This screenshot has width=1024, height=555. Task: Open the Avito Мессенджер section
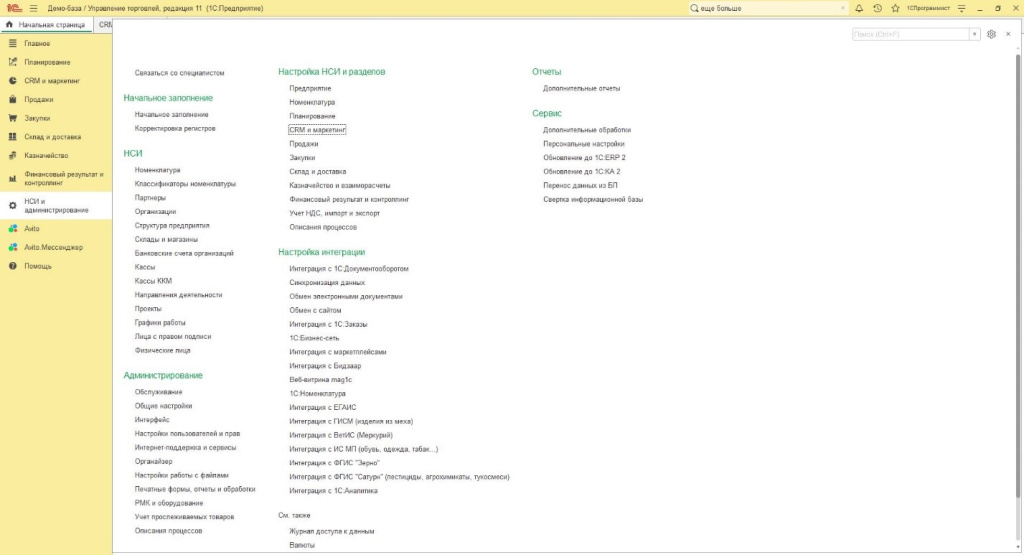pyautogui.click(x=53, y=247)
